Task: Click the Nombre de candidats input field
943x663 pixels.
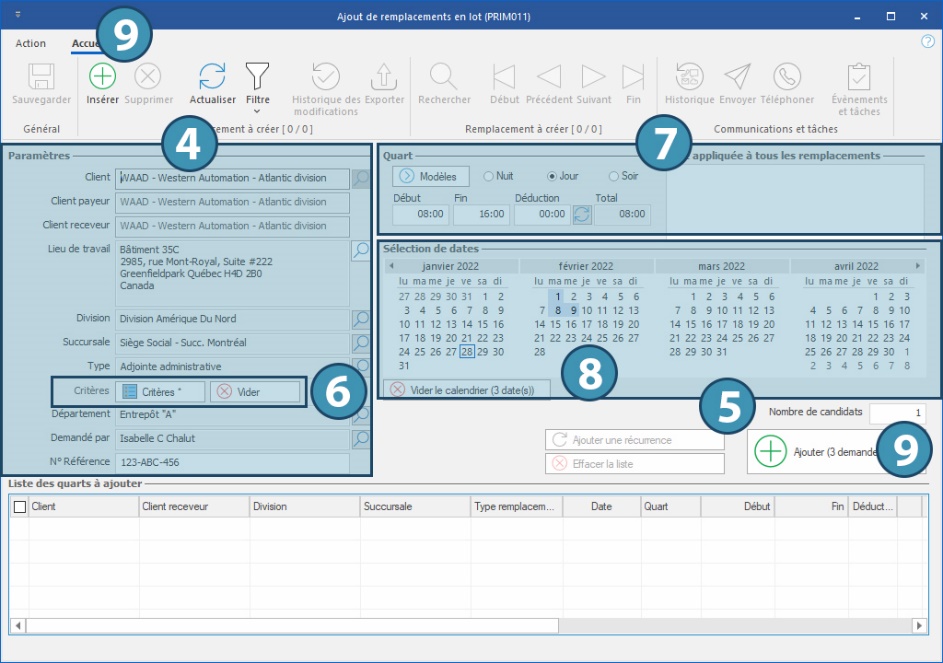Action: pos(897,413)
